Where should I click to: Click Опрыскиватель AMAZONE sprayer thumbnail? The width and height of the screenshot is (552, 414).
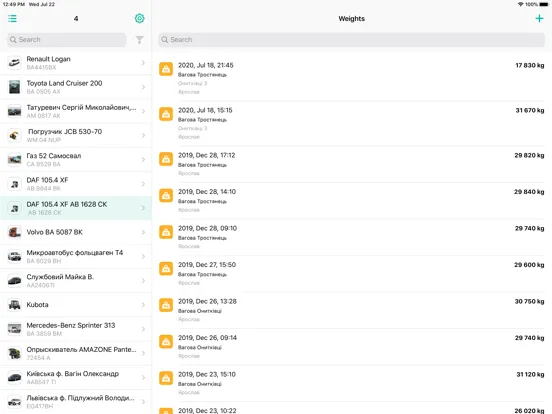coord(14,353)
